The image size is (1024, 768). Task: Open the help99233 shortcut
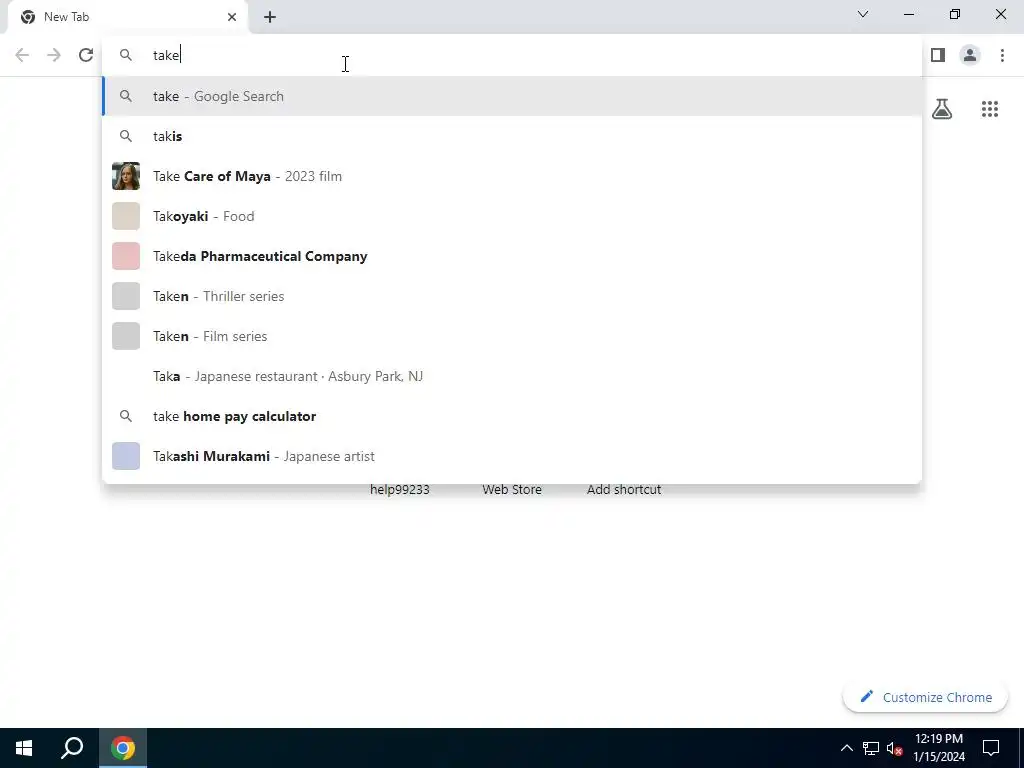click(400, 489)
